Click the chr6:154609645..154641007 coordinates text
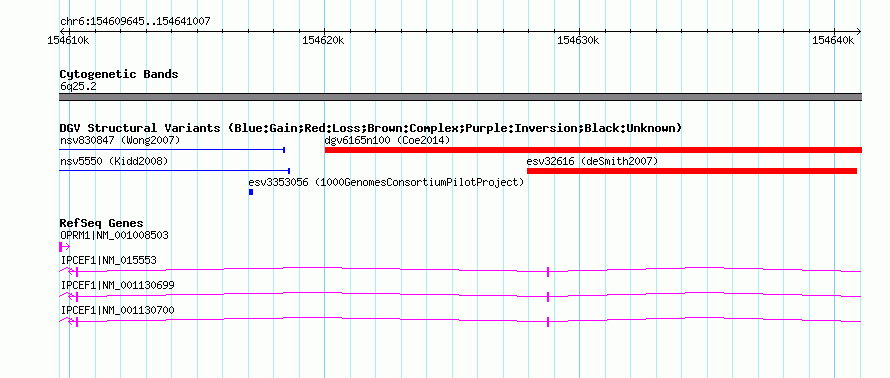Screen dimensions: 890x378 tap(135, 22)
